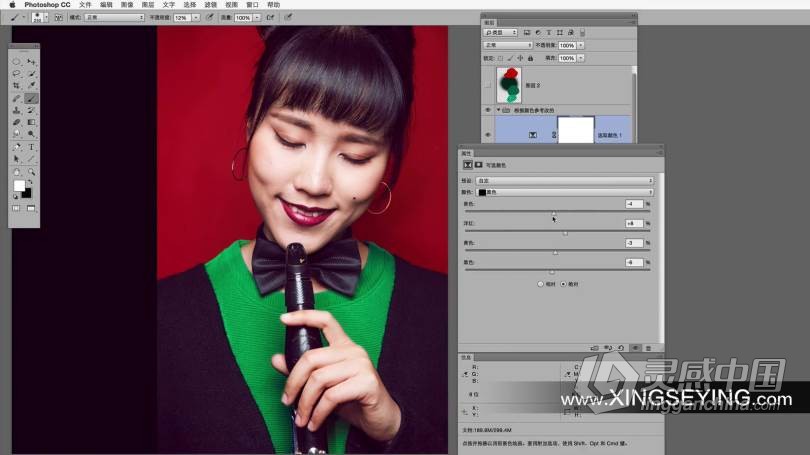The height and width of the screenshot is (455, 810).
Task: Select the Elliptical Marquee tool
Action: click(x=17, y=61)
